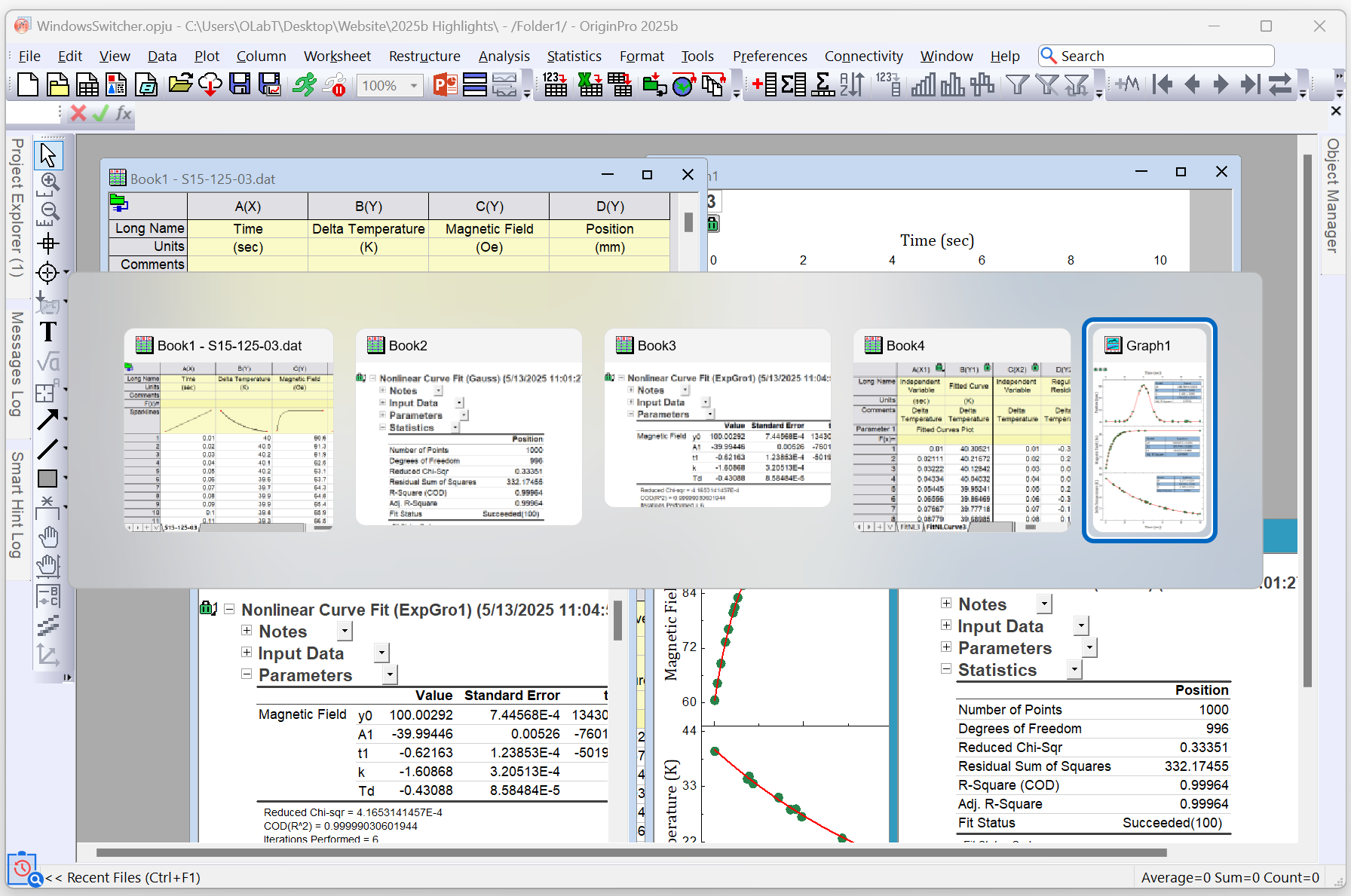Click the Save Project floppy disk icon
1351x896 pixels.
240,84
